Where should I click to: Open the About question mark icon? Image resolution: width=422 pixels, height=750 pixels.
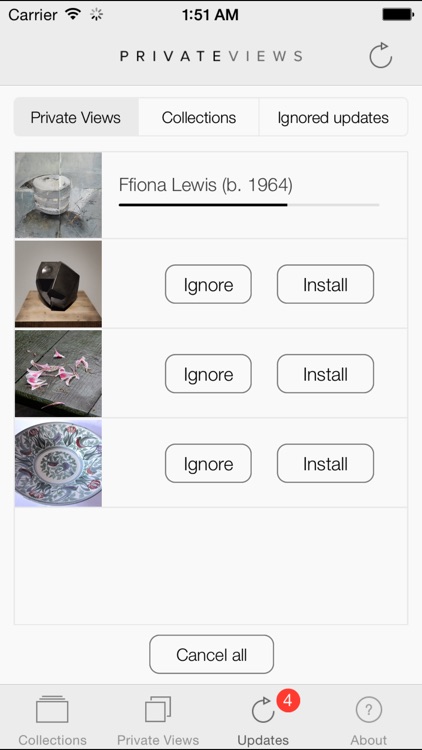click(x=368, y=709)
